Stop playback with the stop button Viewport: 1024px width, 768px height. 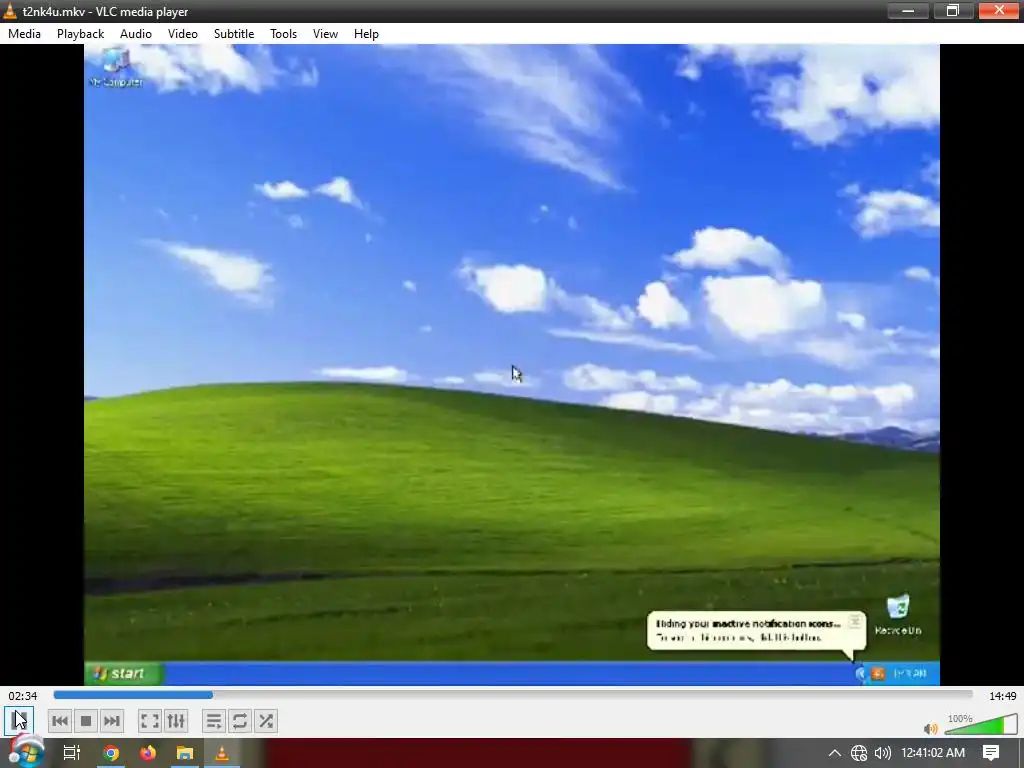coord(86,721)
